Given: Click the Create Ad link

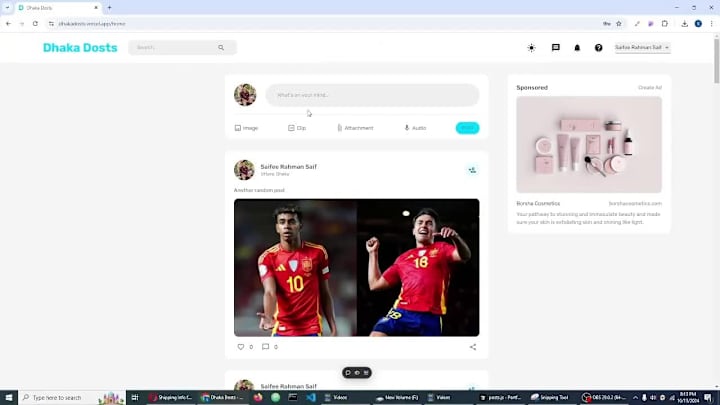Looking at the screenshot, I should point(650,88).
